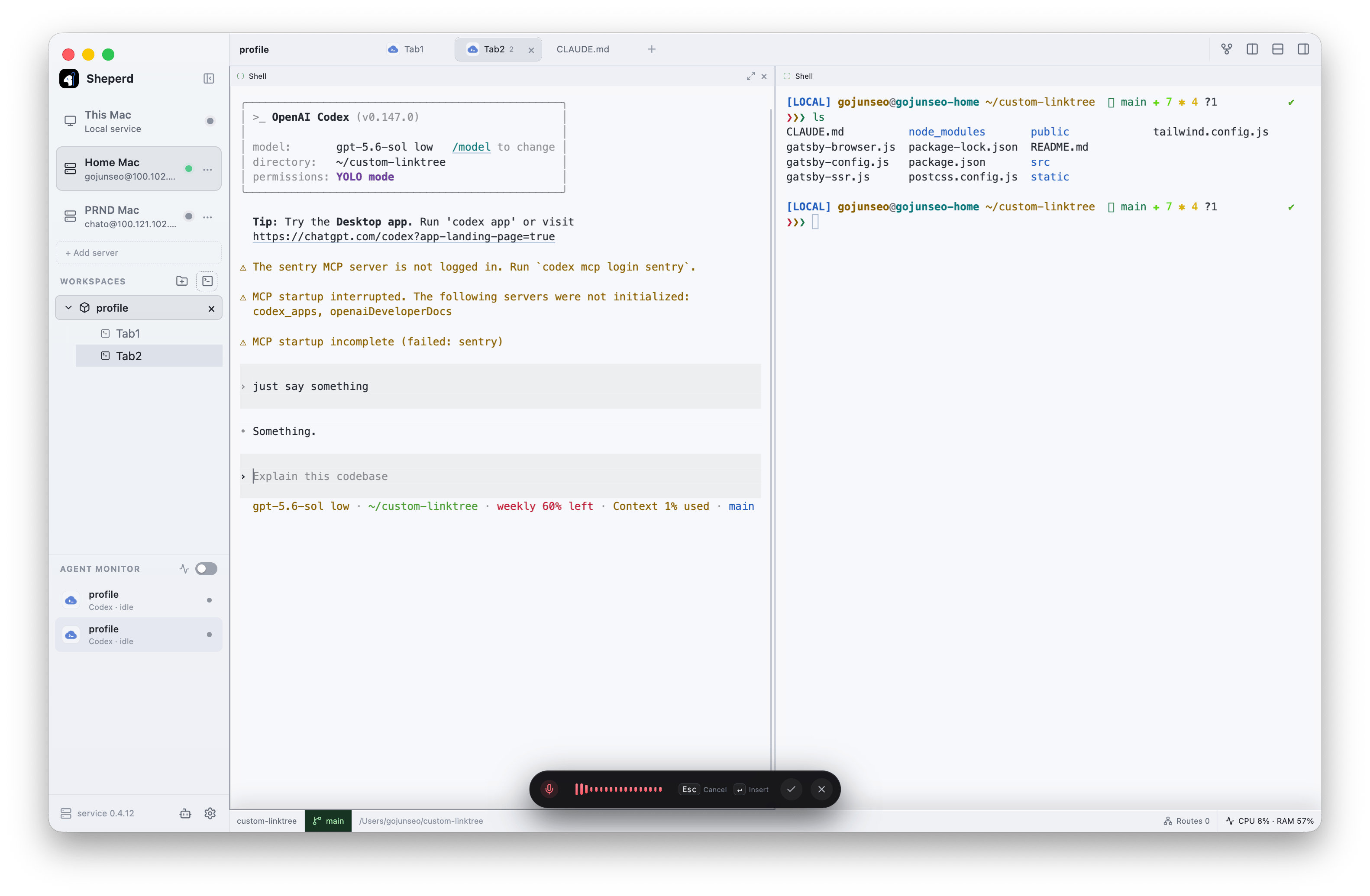Click the right Shell pane header
This screenshot has width=1370, height=896.
[1048, 77]
